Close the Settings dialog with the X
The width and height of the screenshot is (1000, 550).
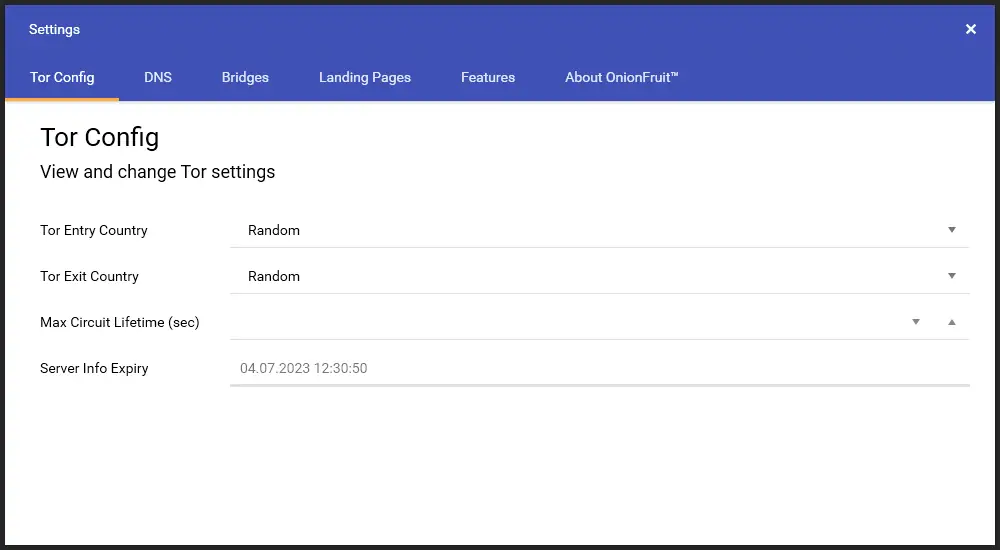[971, 29]
